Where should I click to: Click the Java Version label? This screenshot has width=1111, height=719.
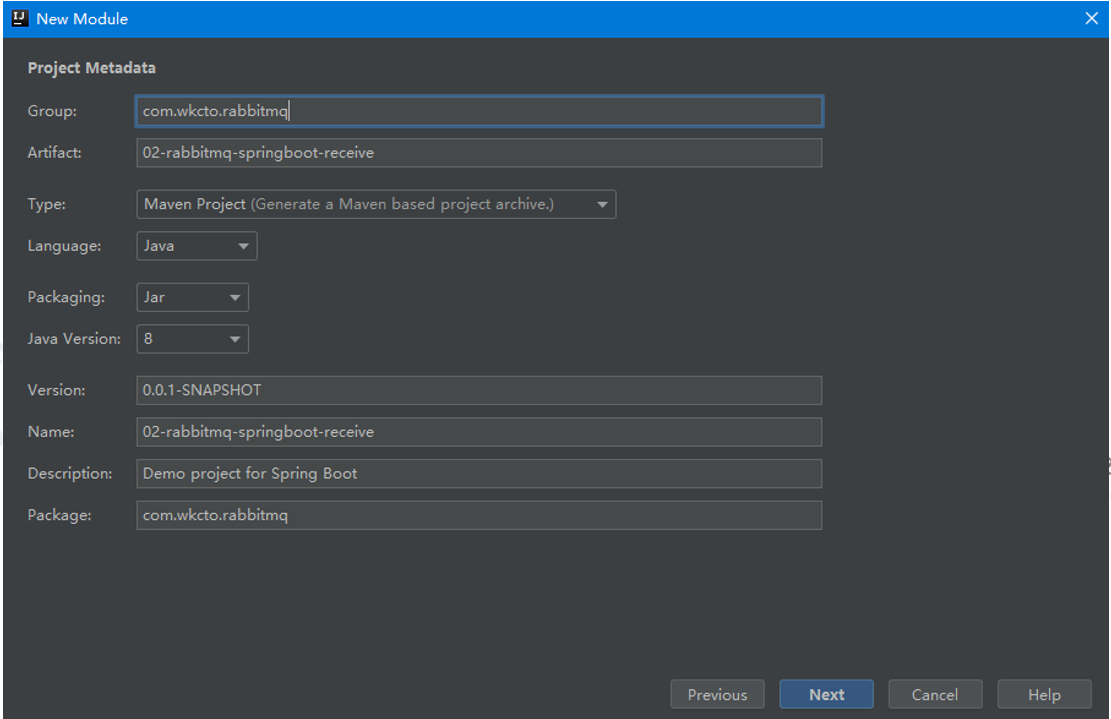pyautogui.click(x=74, y=339)
